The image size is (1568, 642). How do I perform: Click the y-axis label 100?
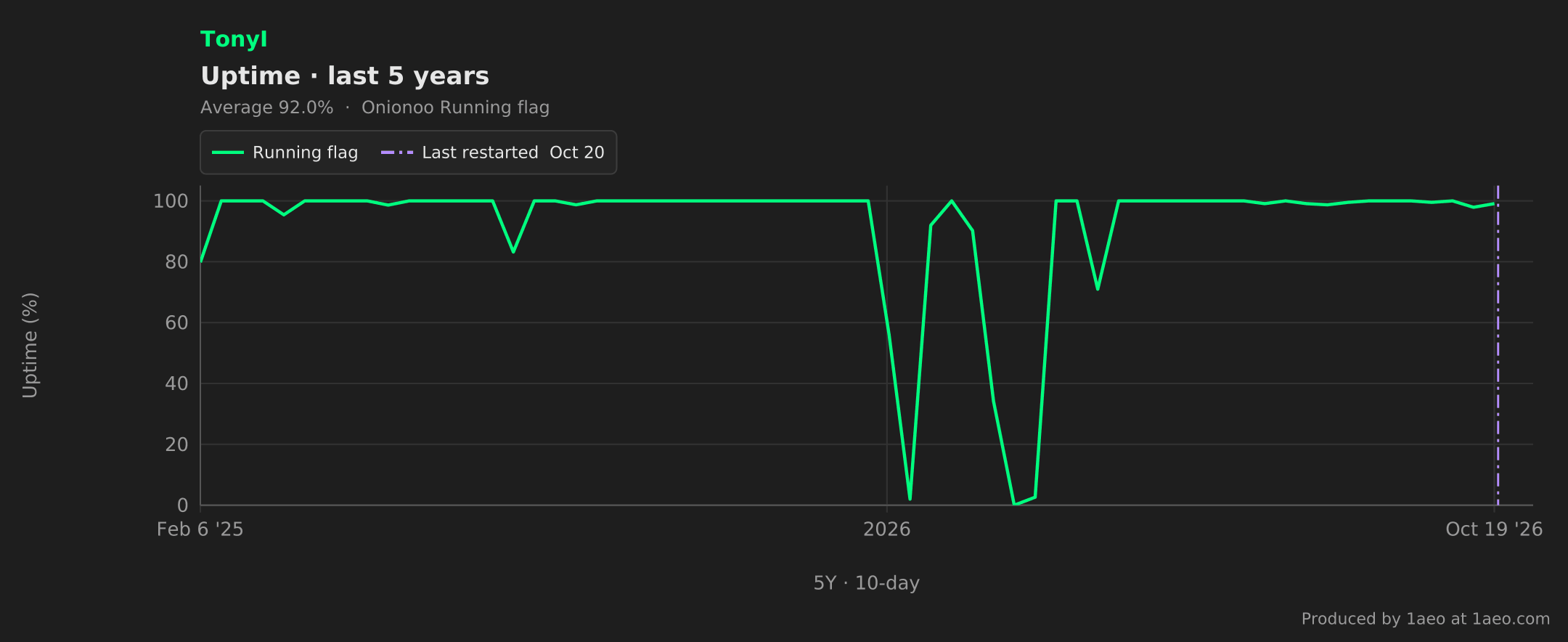click(x=171, y=201)
